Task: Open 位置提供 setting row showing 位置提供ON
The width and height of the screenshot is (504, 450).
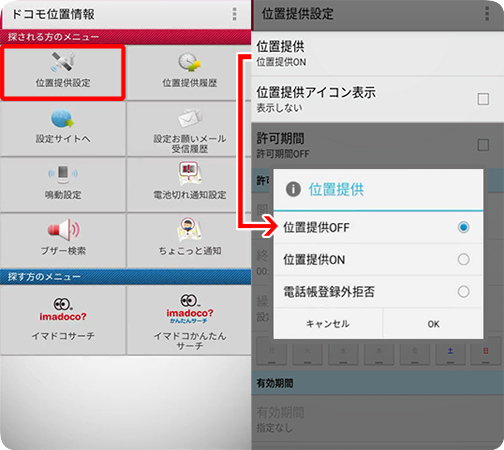Action: tap(377, 54)
